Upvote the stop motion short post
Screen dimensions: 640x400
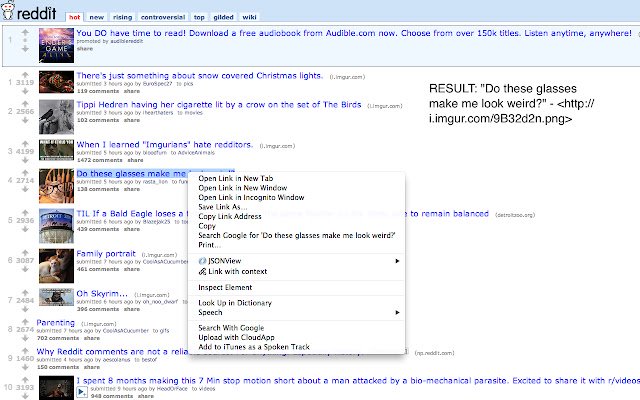(x=25, y=380)
